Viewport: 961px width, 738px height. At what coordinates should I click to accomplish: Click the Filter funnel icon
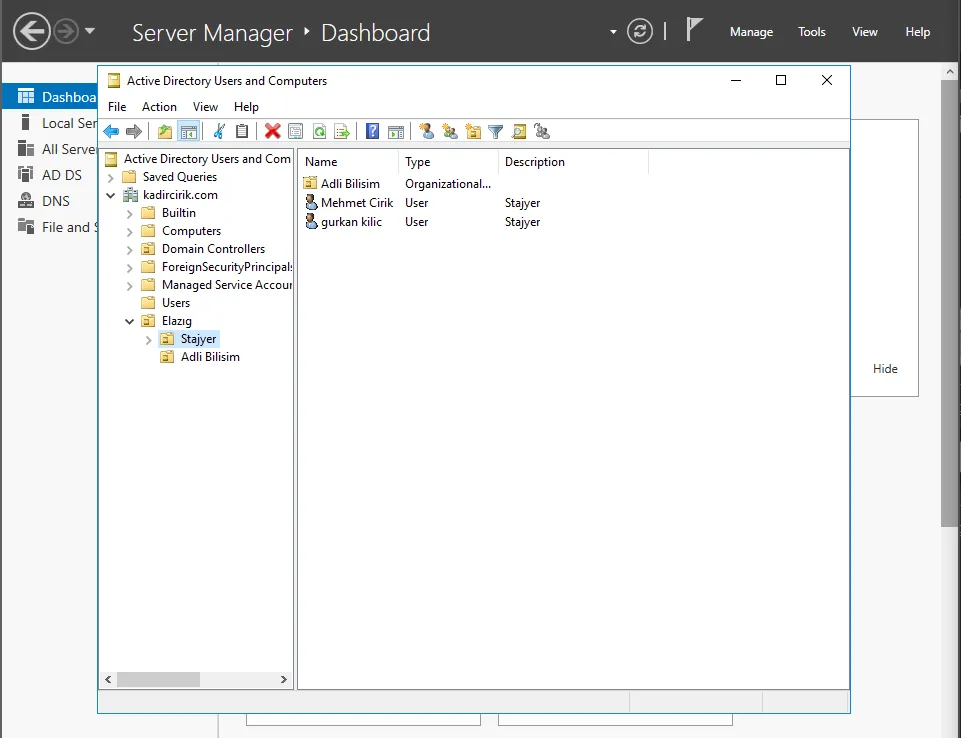pyautogui.click(x=496, y=131)
